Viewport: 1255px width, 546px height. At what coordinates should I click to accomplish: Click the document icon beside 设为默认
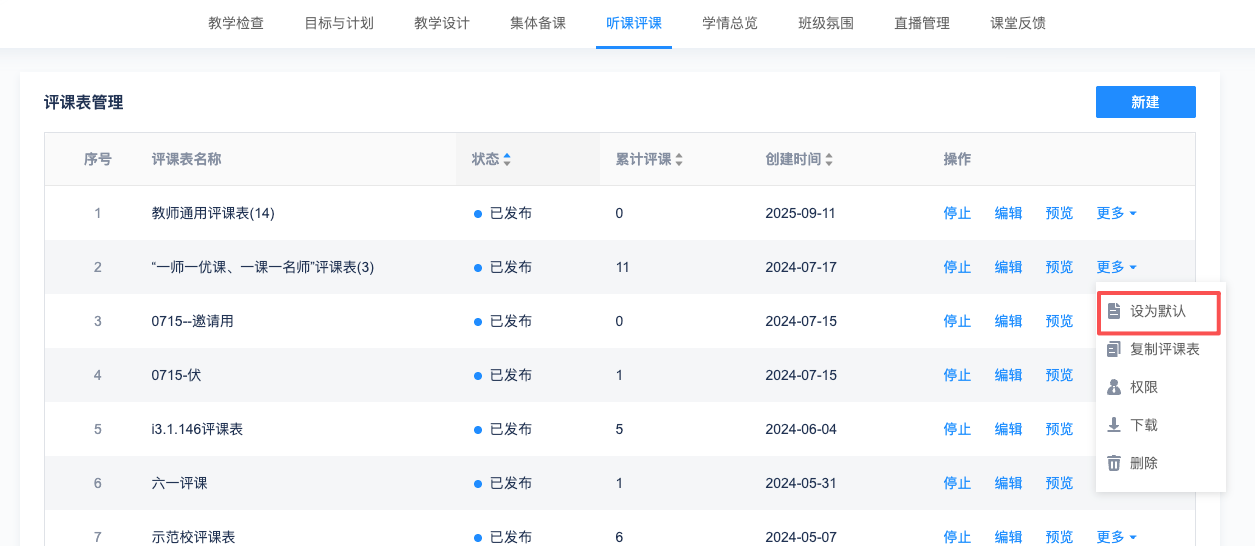(x=1114, y=311)
